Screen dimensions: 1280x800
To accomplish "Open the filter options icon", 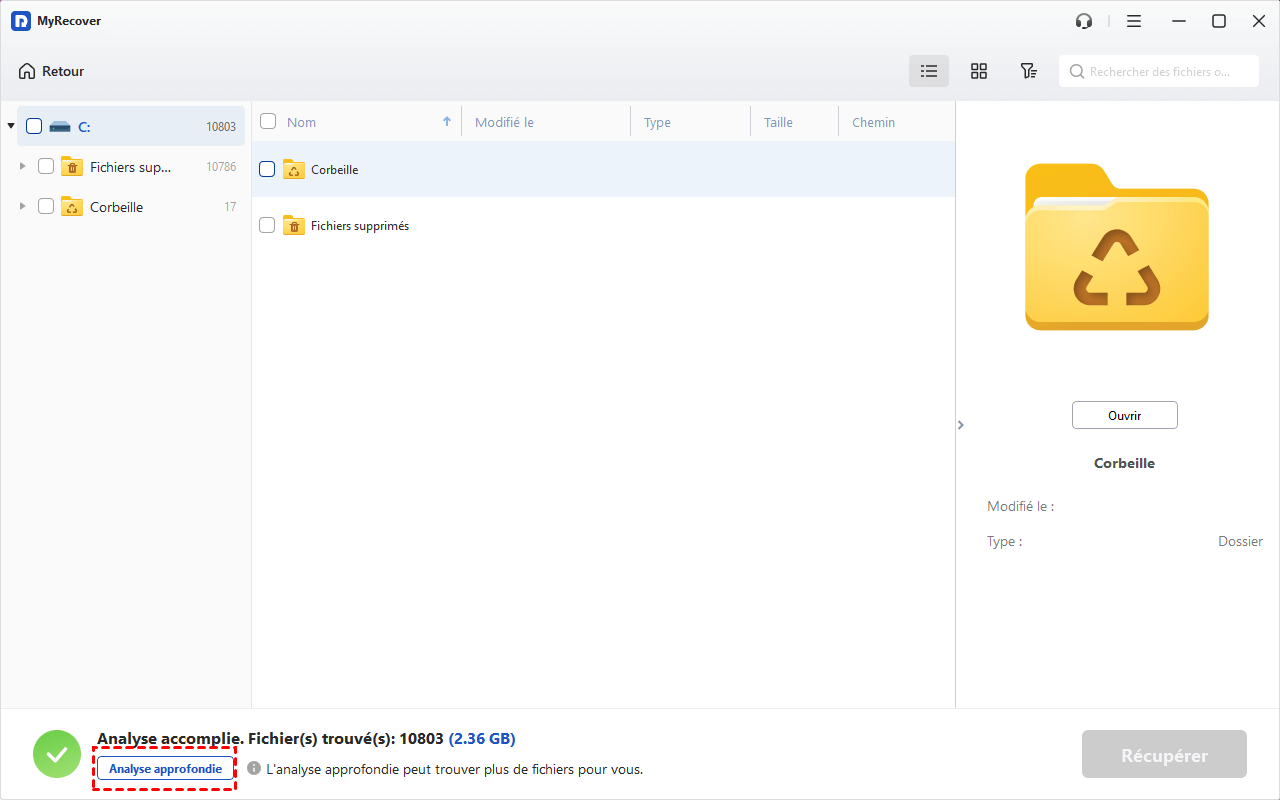I will (1028, 71).
